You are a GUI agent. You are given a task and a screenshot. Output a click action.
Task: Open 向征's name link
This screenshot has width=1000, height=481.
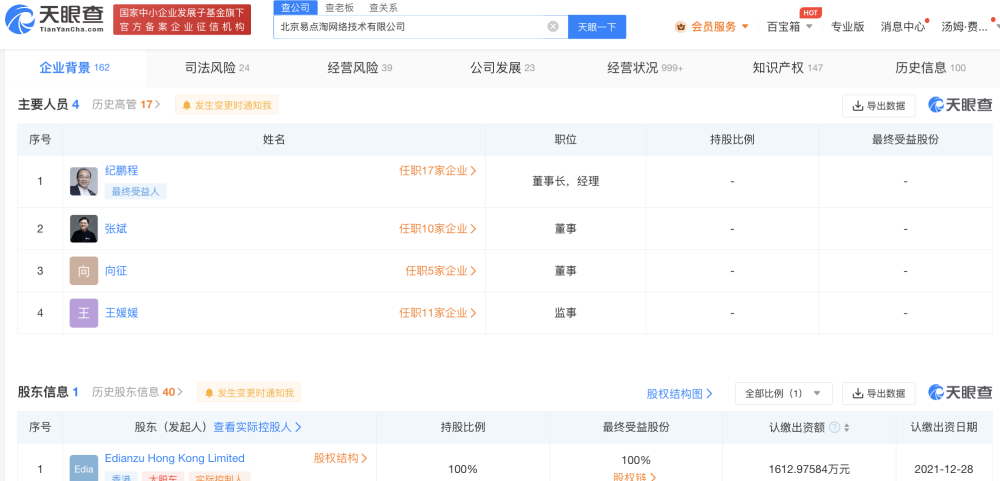[x=115, y=270]
